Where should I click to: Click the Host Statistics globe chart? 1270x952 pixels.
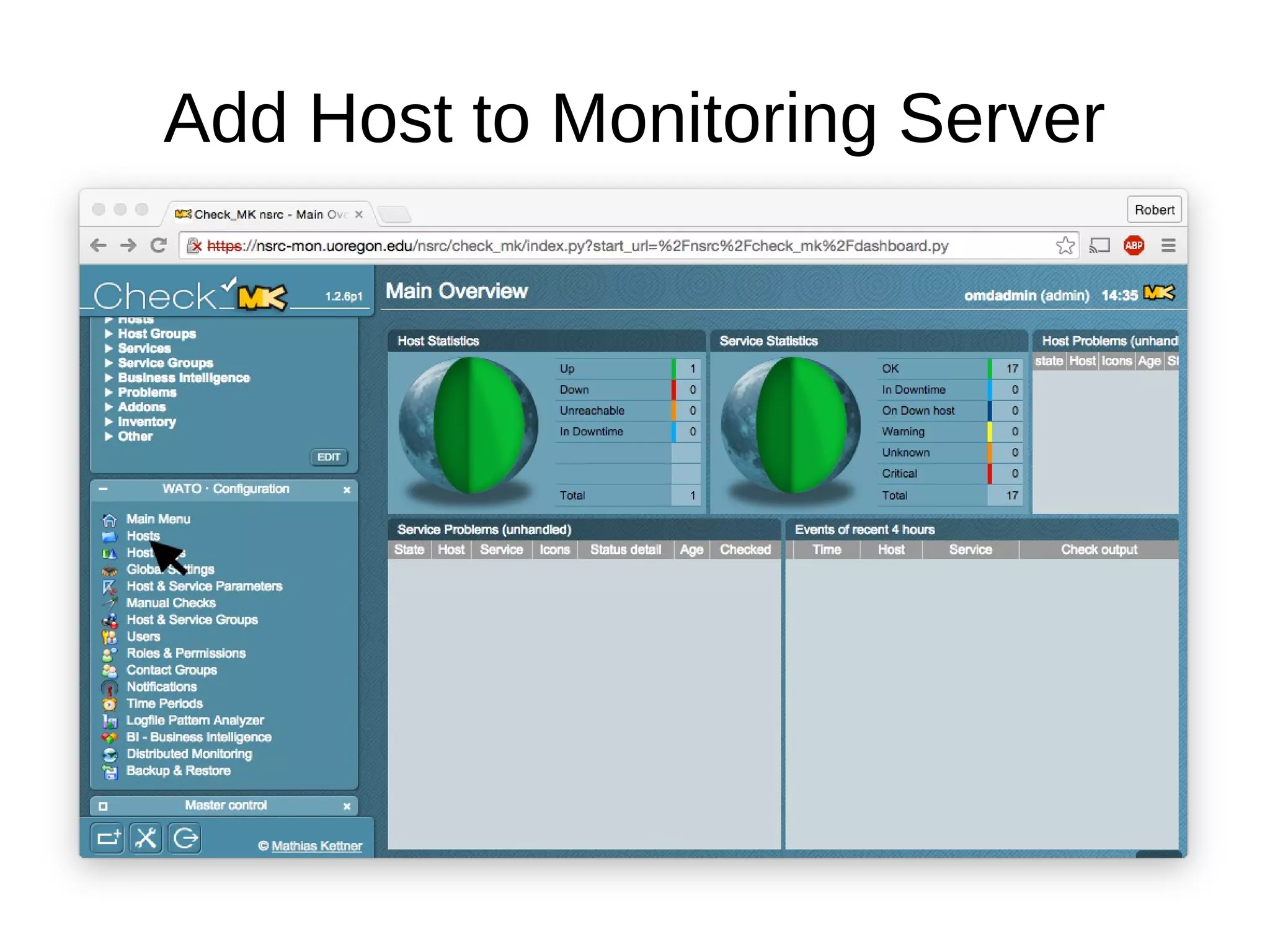click(469, 425)
